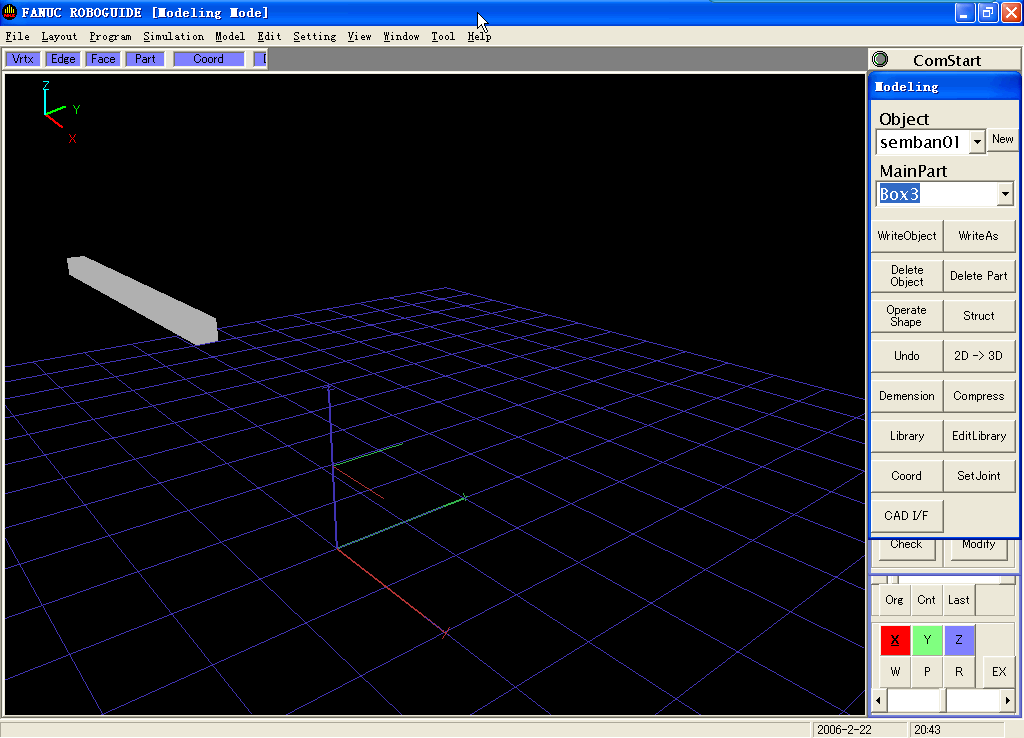Click the Cnt center button
This screenshot has height=738, width=1024.
926,600
